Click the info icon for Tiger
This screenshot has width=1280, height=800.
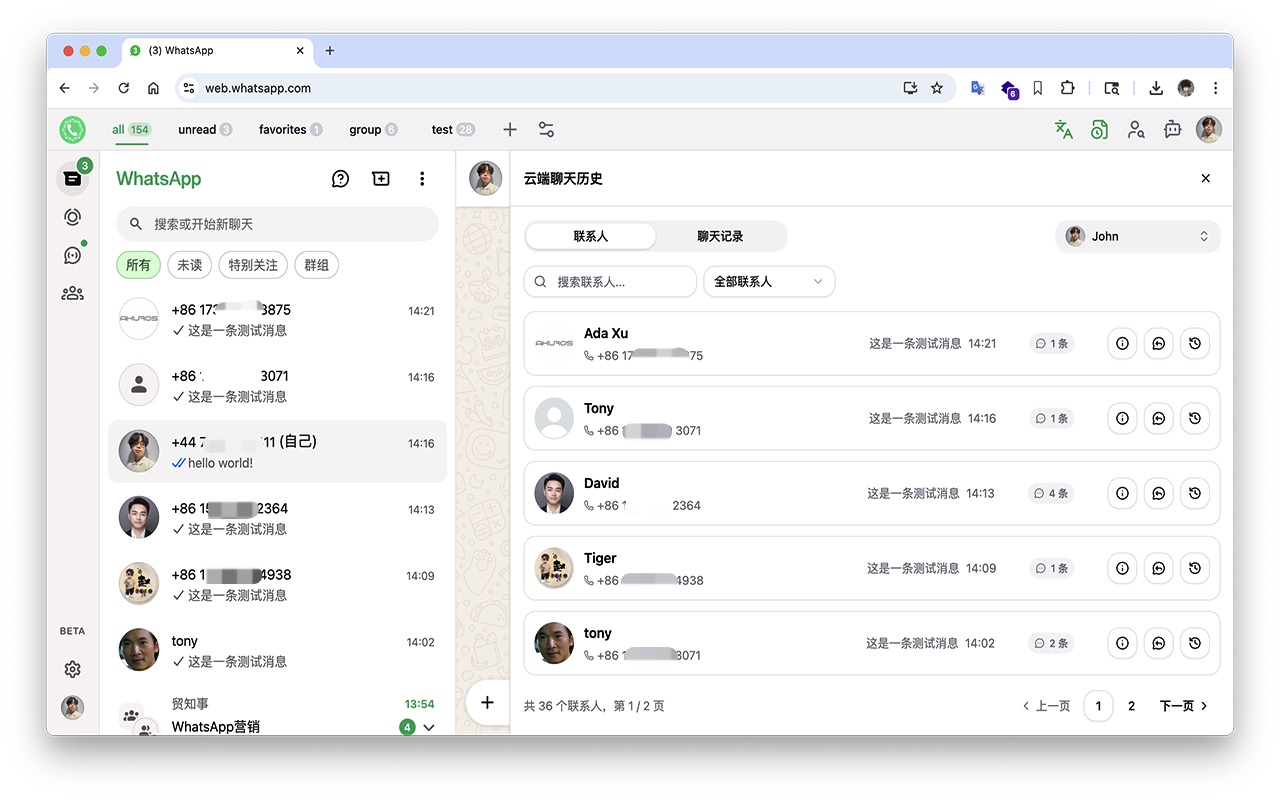pos(1122,568)
